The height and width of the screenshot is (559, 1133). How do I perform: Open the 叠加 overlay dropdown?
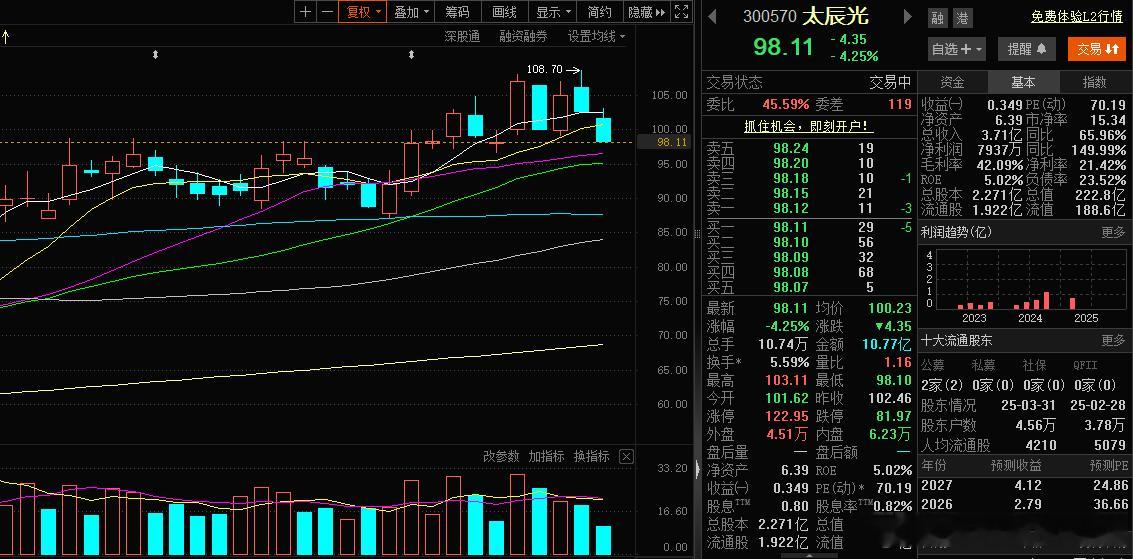coord(410,12)
